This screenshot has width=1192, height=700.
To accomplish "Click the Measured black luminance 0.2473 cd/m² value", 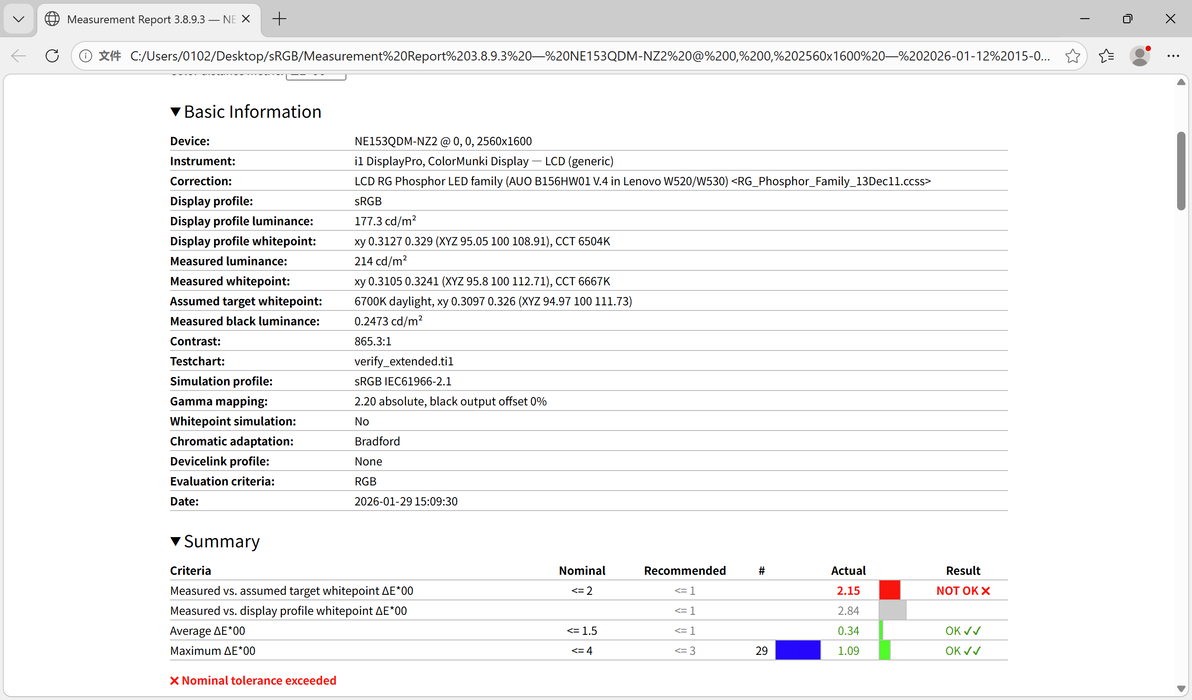I will point(388,321).
